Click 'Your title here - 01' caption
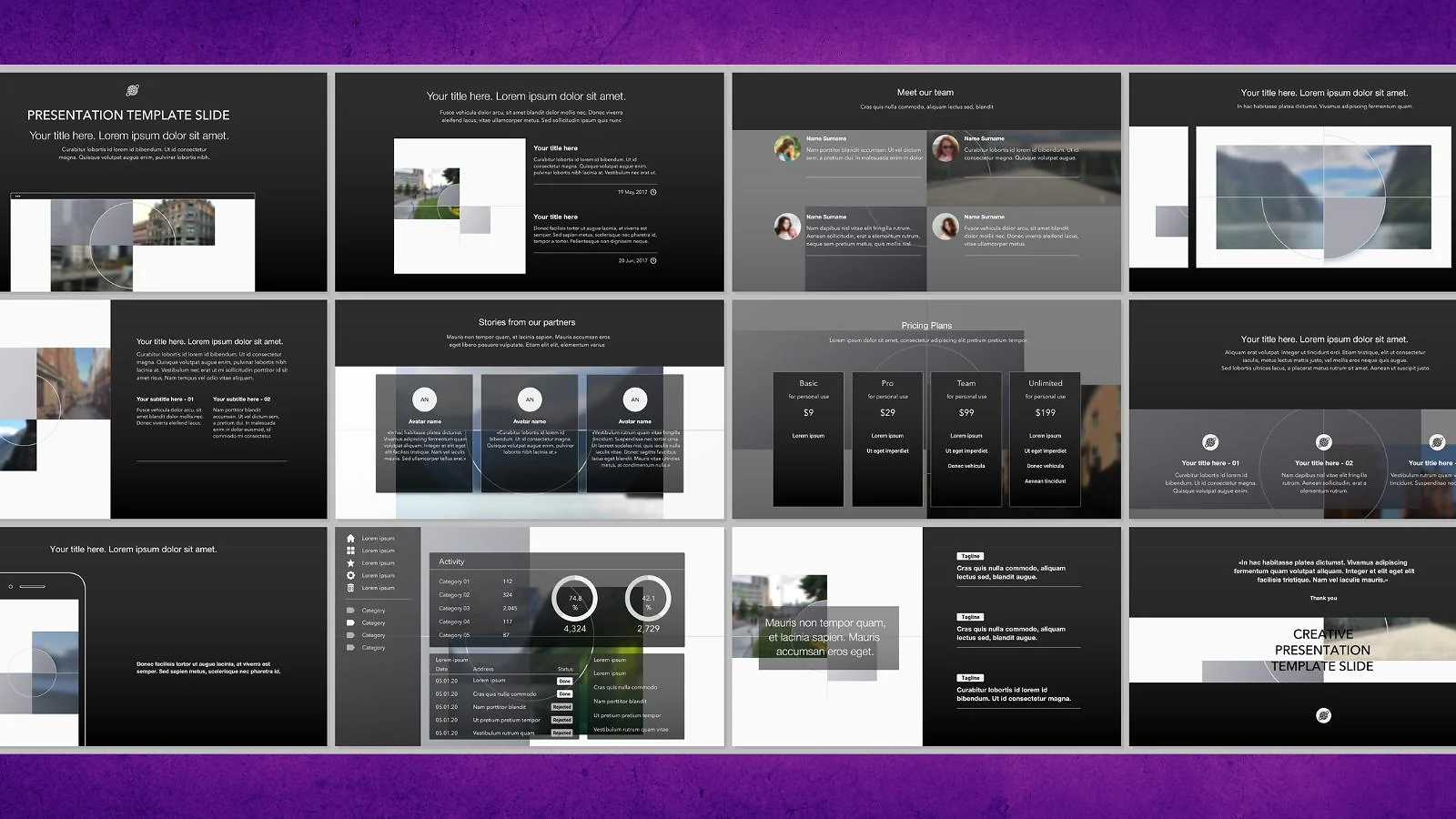1456x819 pixels. (x=1210, y=463)
